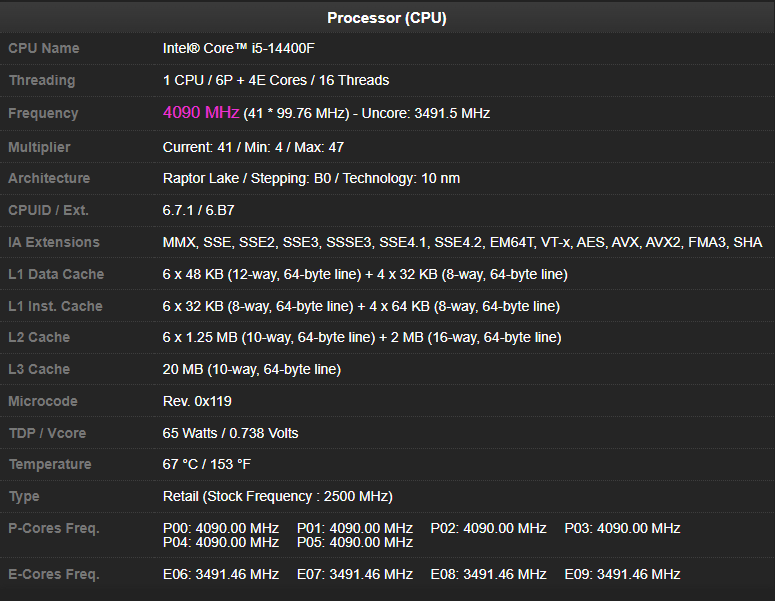775x601 pixels.
Task: Click the Threading row label
Action: [42, 80]
